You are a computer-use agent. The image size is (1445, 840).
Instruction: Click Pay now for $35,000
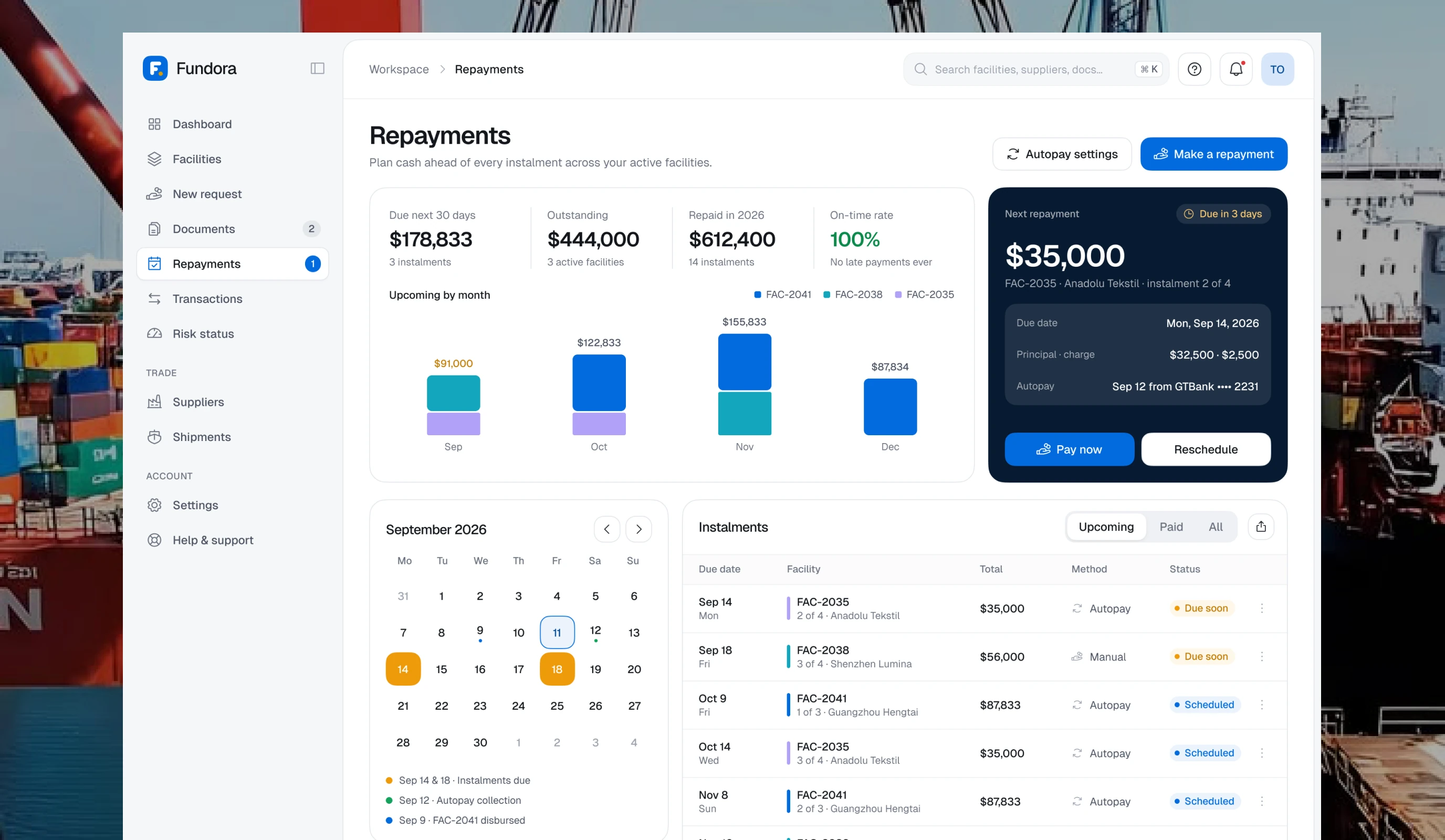point(1069,449)
